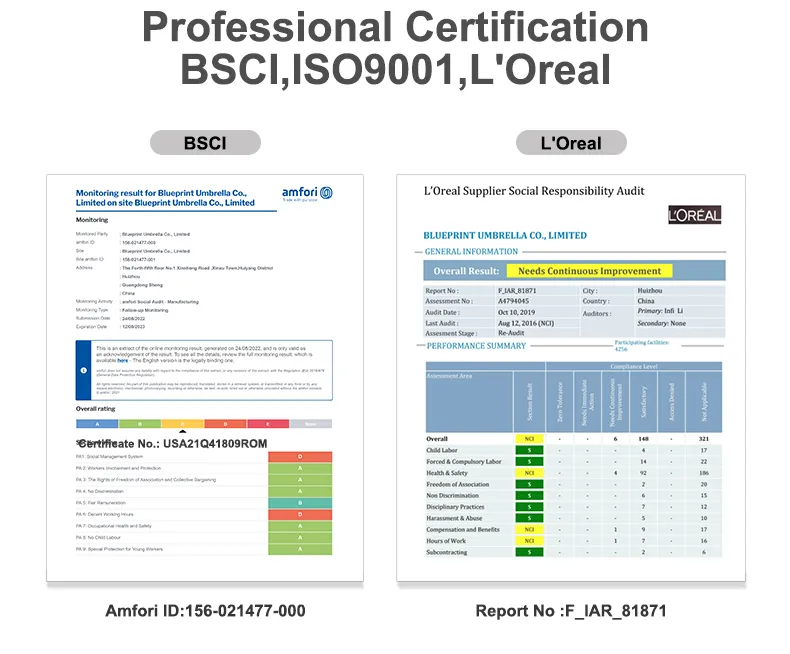The image size is (790, 654).
Task: Click the 'BSCI,ISO9001,L'Oreal' subheading
Action: 395,69
